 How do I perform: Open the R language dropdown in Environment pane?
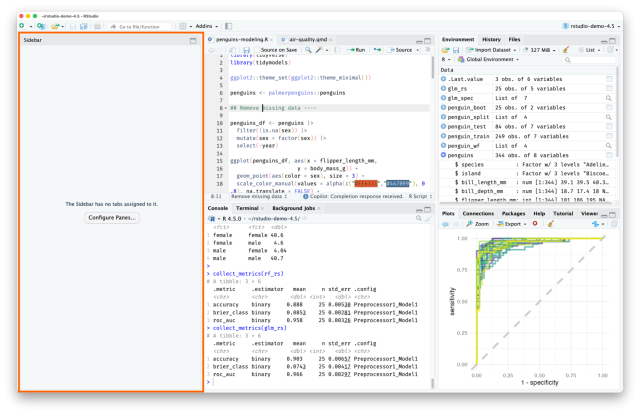446,60
